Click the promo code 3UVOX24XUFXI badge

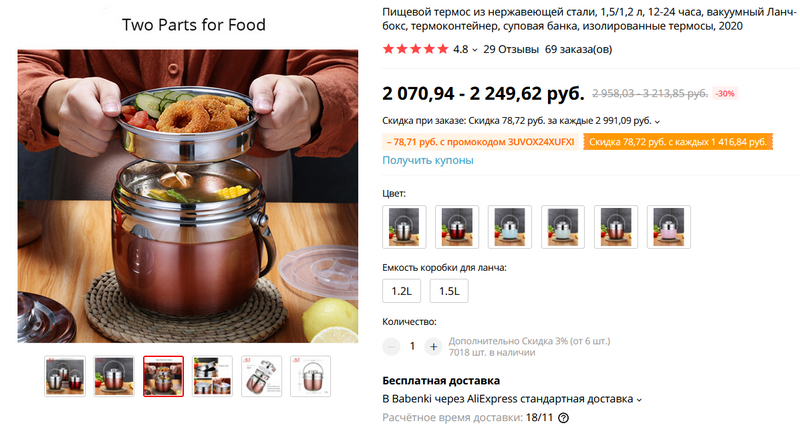click(x=480, y=142)
